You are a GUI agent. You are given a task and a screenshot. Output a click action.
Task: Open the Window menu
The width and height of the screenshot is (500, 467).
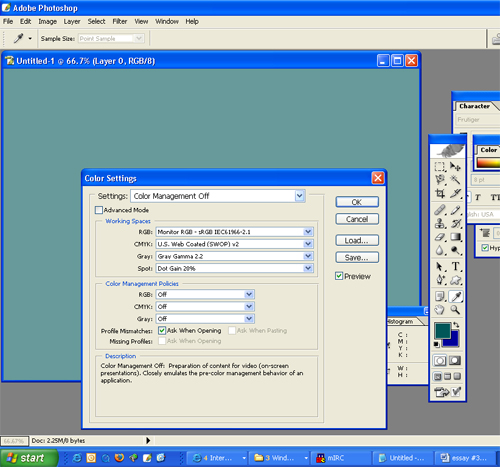[167, 21]
